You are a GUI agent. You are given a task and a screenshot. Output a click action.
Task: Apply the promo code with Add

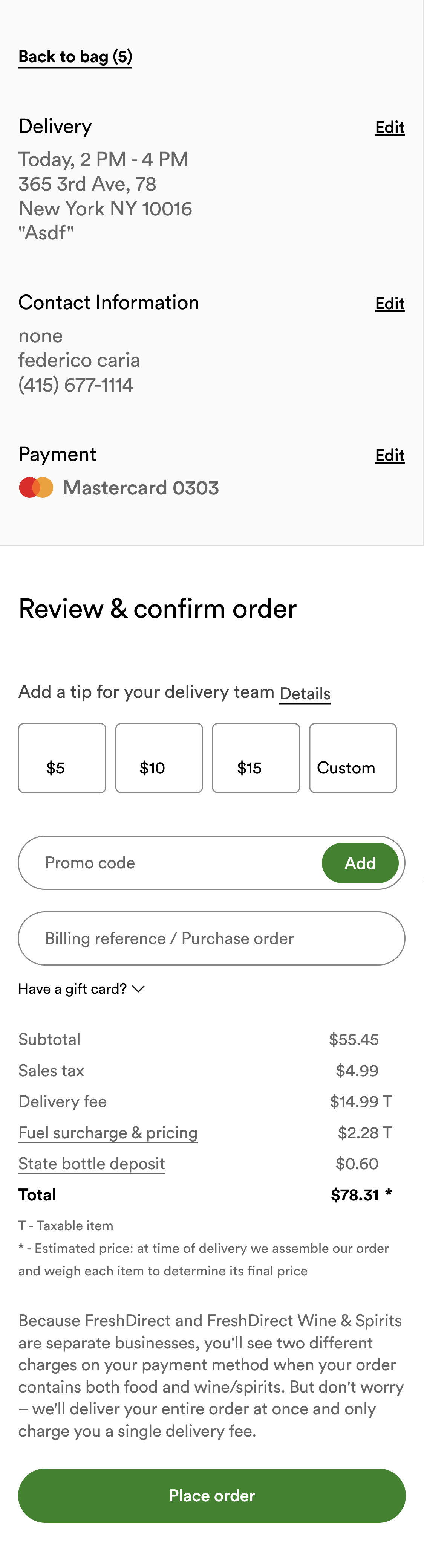point(360,863)
